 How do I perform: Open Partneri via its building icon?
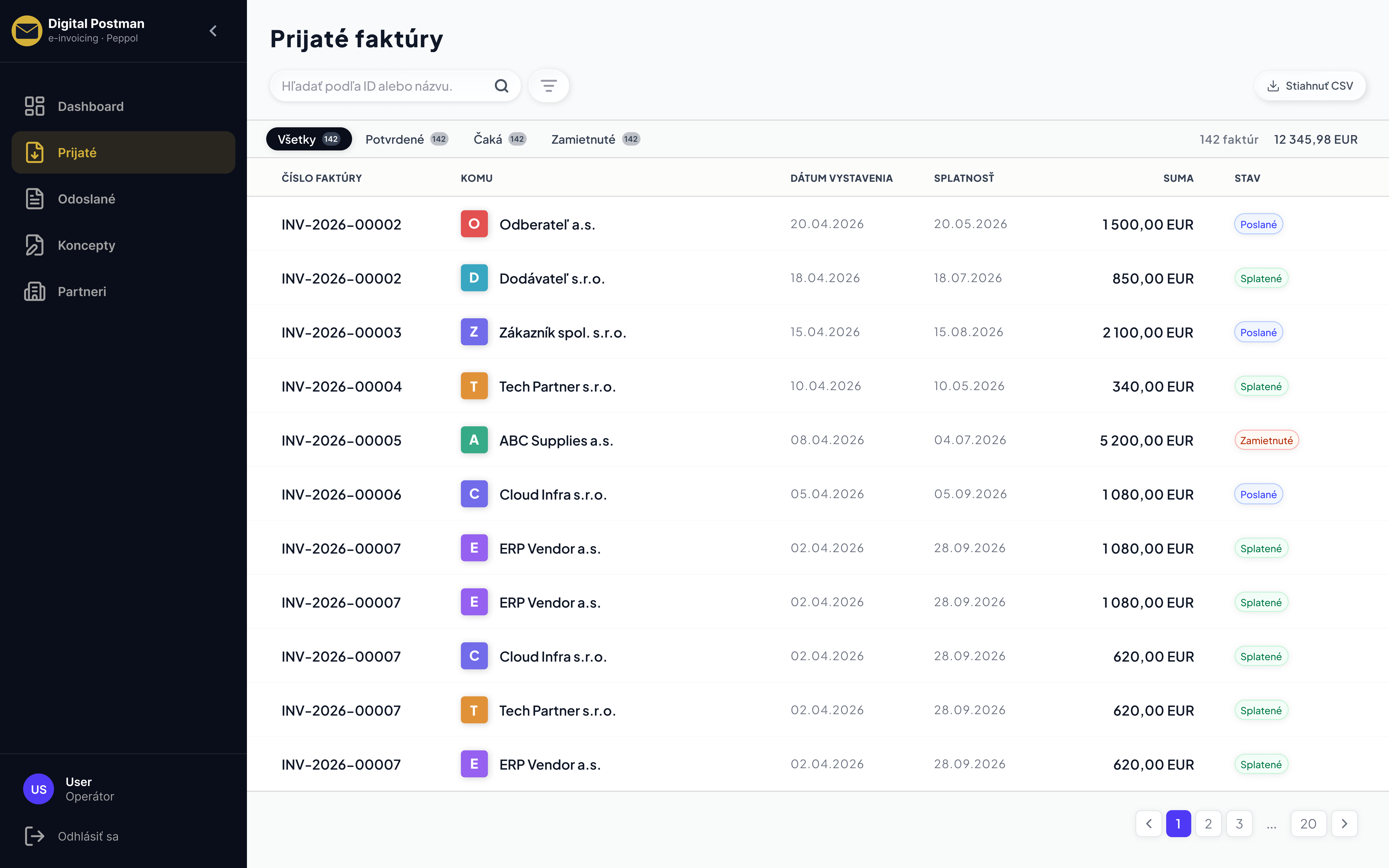point(34,292)
